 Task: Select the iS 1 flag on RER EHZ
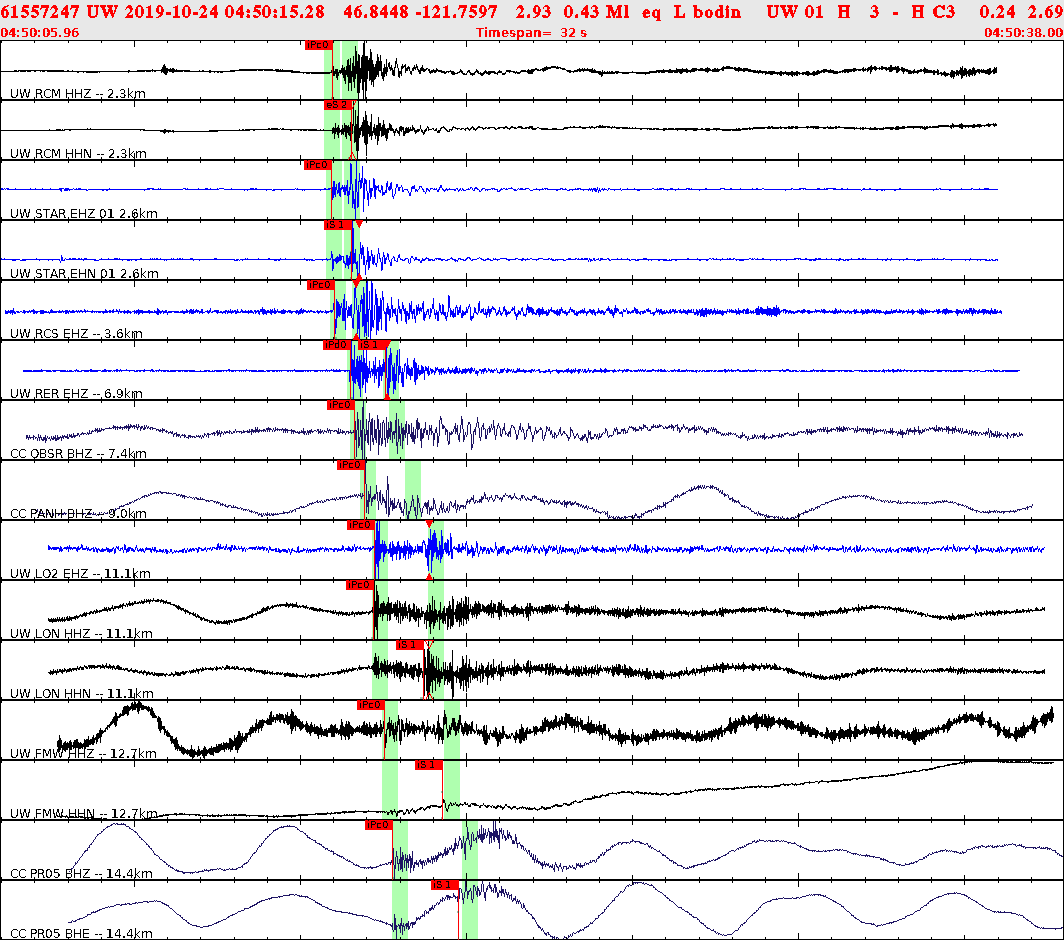point(375,343)
